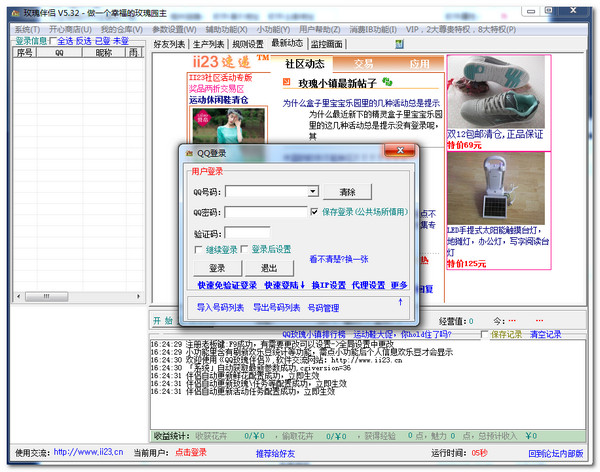The image size is (600, 472).
Task: Click 快速免验证登录 link
Action: 227,285
